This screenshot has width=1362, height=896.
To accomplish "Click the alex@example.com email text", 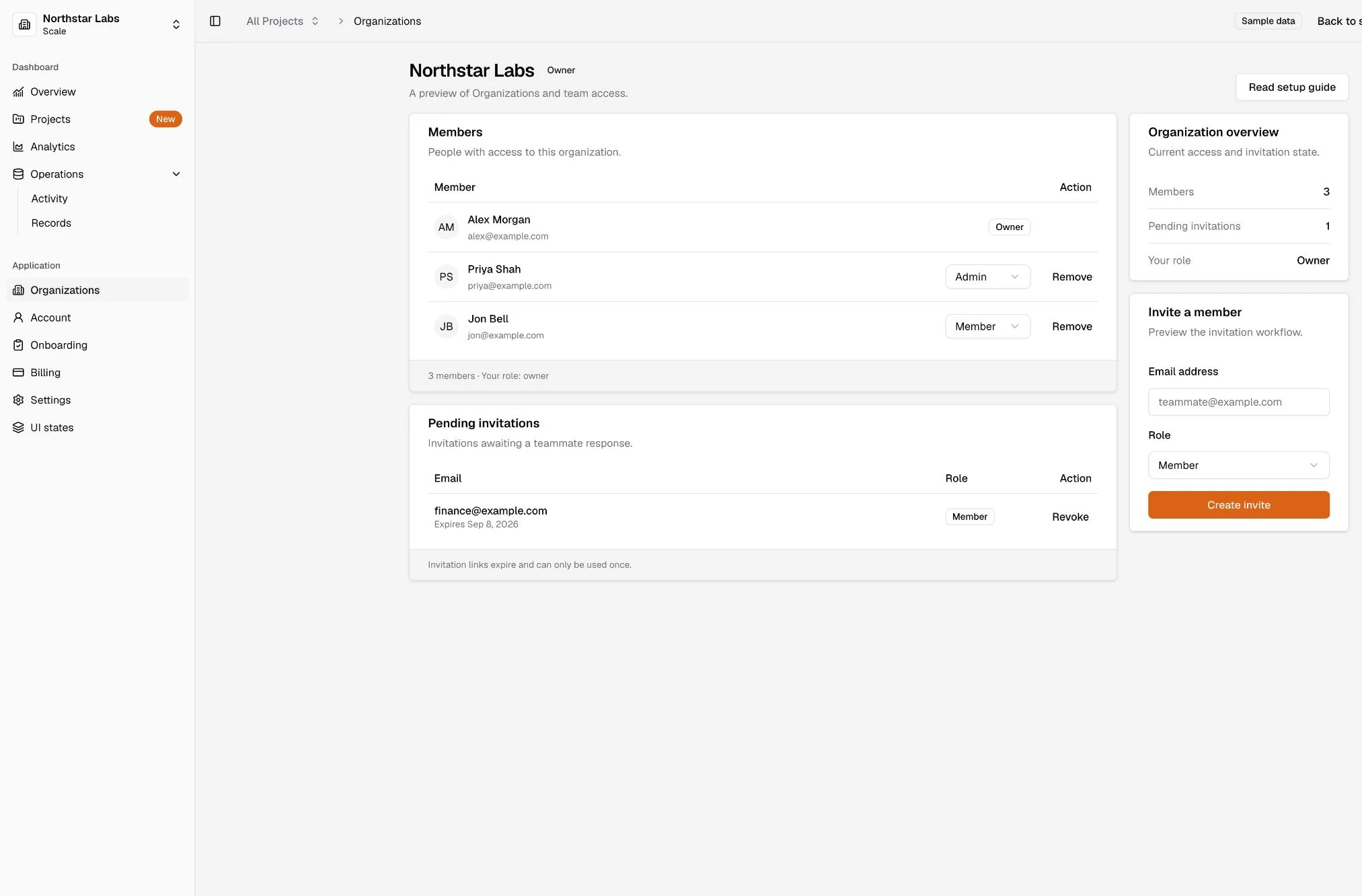I will (x=508, y=236).
